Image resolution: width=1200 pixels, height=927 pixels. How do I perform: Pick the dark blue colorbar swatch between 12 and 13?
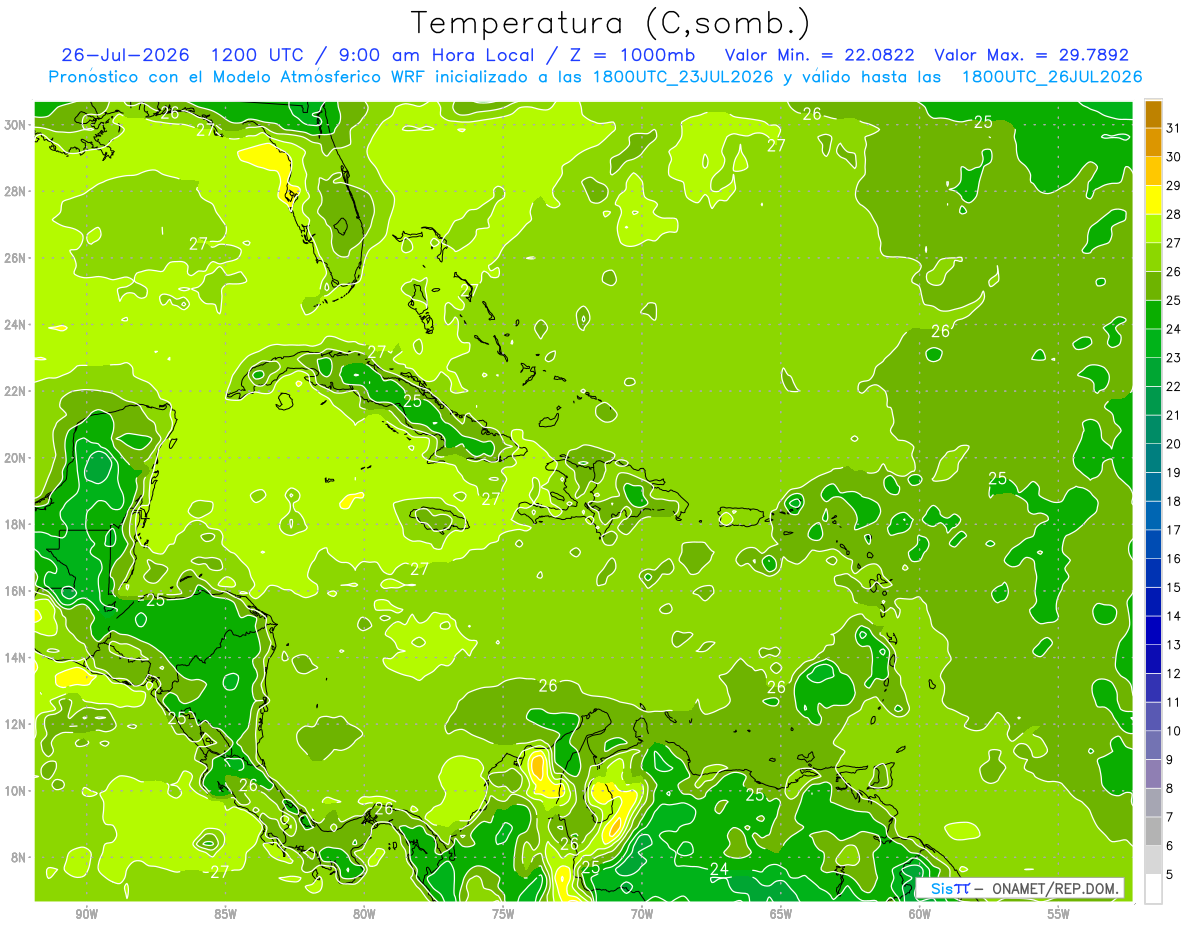point(1153,659)
